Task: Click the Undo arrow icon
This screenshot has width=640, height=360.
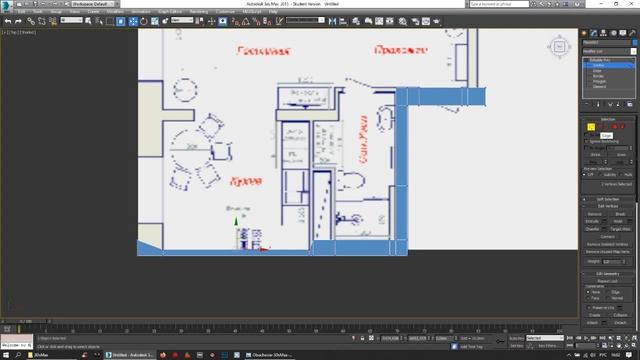Action: 8,21
